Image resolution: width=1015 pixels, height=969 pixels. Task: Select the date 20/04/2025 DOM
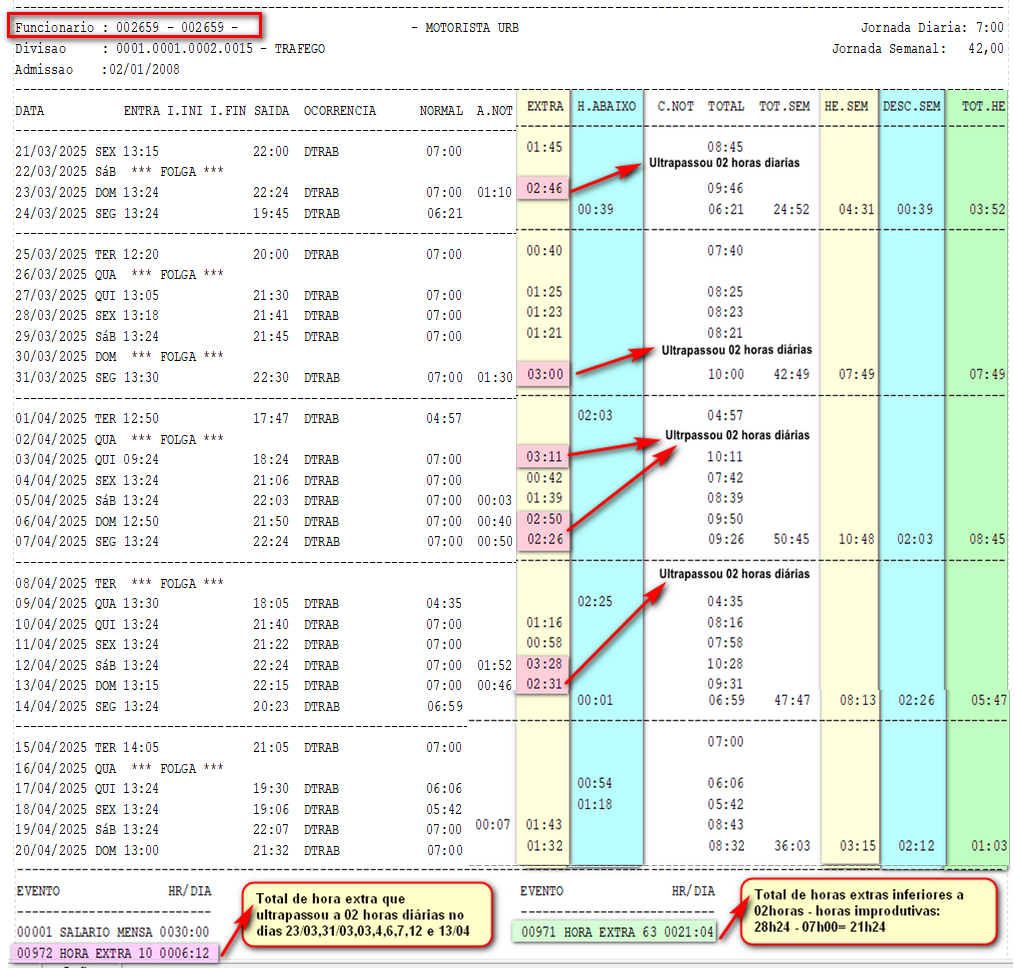coord(66,851)
